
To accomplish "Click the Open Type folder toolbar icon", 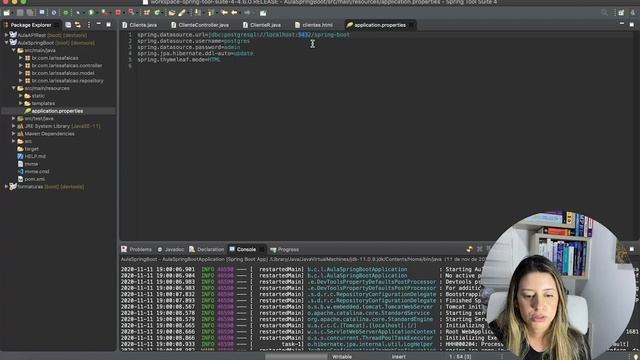I will 172,13.
